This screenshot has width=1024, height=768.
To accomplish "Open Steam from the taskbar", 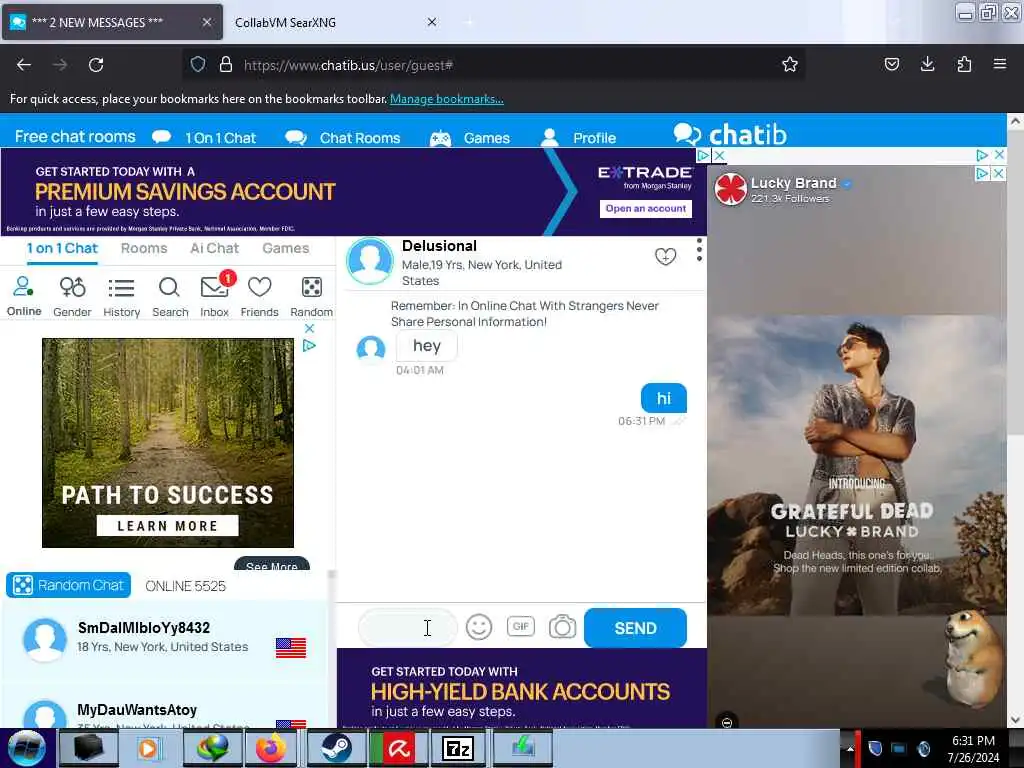I will tap(336, 748).
